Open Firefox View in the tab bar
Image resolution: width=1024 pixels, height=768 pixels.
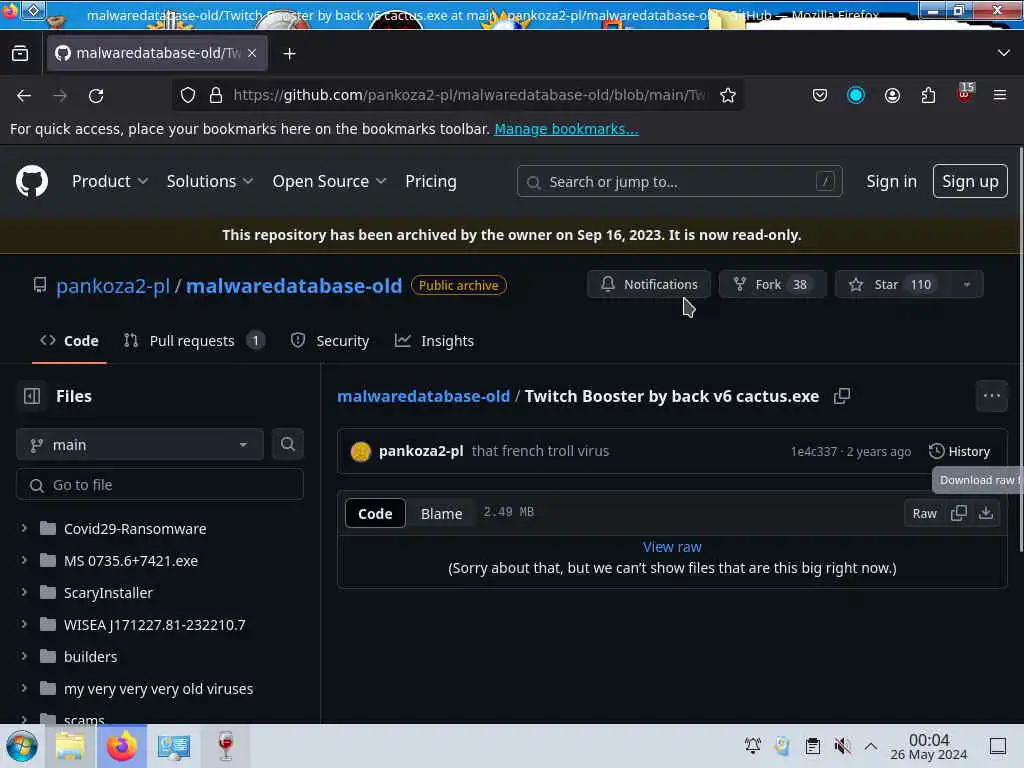(x=20, y=54)
